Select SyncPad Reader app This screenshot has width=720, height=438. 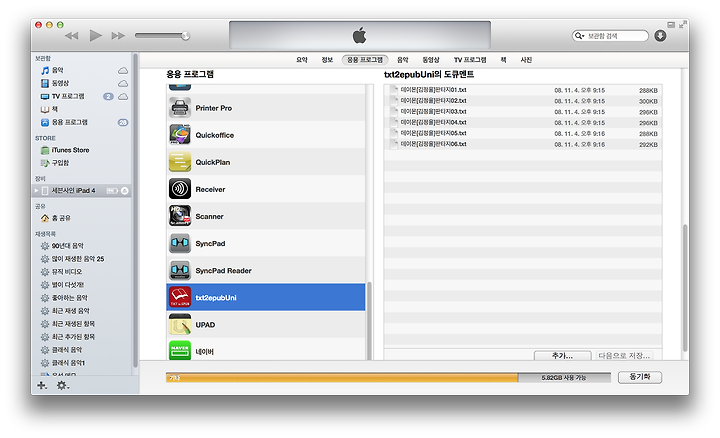coord(266,270)
